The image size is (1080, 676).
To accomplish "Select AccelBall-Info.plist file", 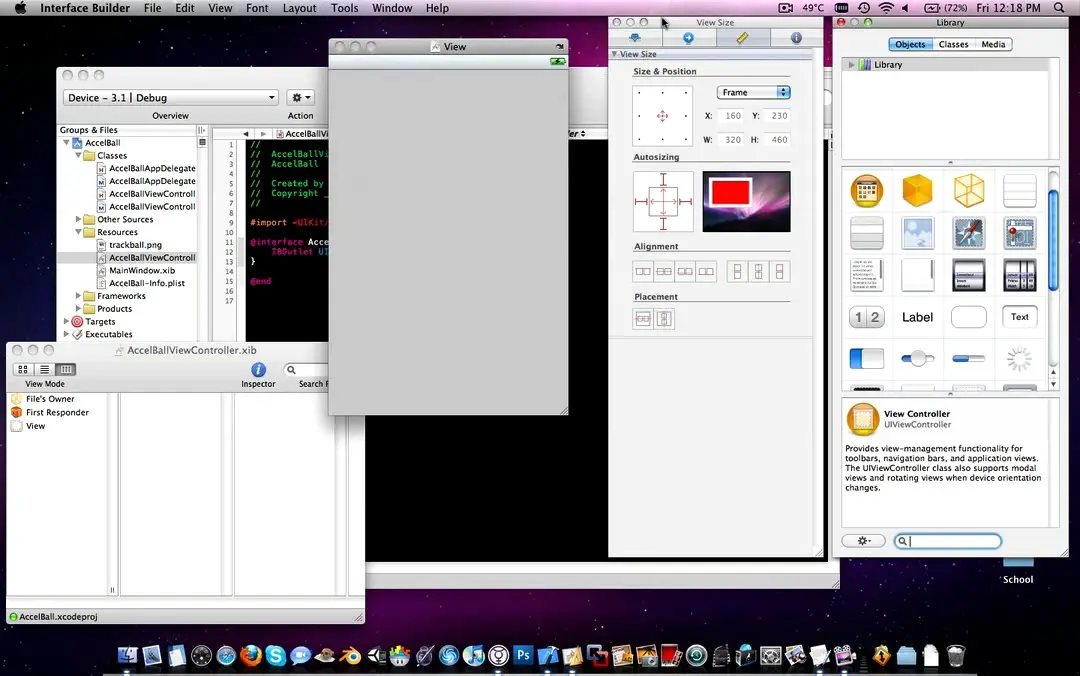I will 147,283.
